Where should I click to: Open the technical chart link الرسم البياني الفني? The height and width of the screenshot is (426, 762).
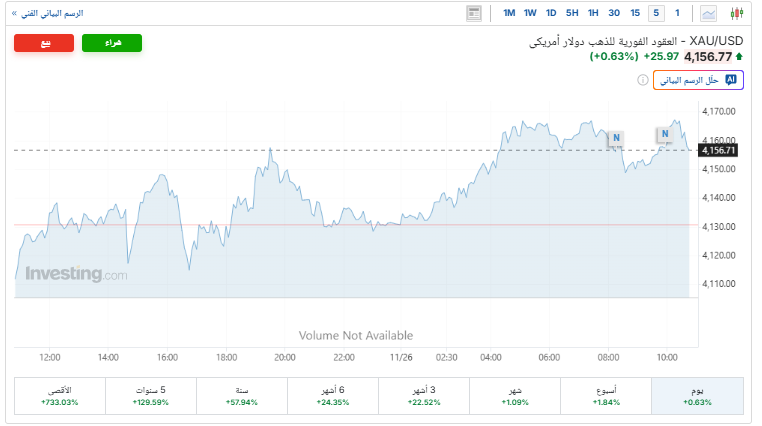[x=50, y=13]
